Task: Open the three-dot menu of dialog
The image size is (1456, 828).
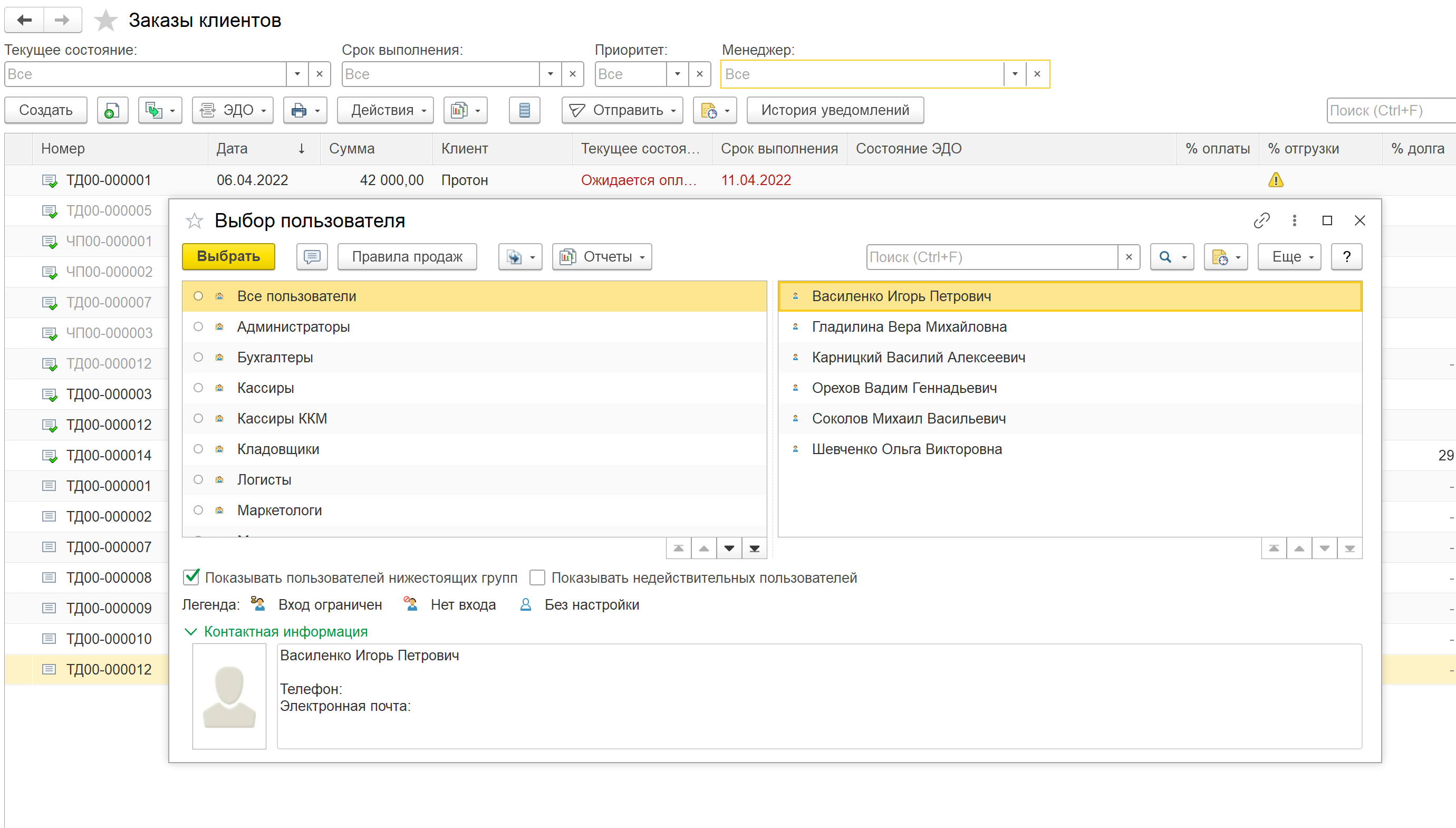Action: pos(1294,220)
